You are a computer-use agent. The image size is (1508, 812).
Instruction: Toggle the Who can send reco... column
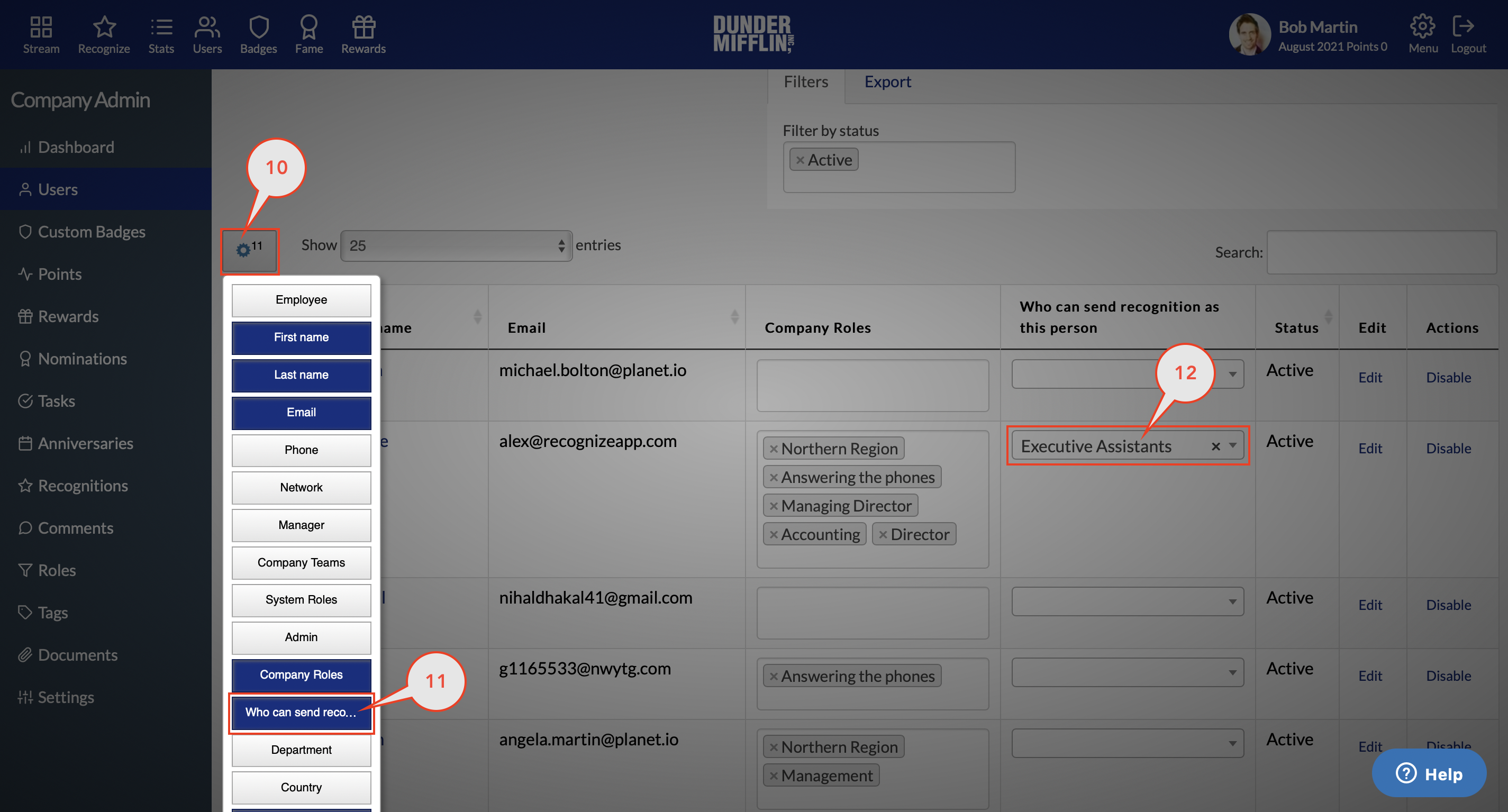(x=301, y=712)
